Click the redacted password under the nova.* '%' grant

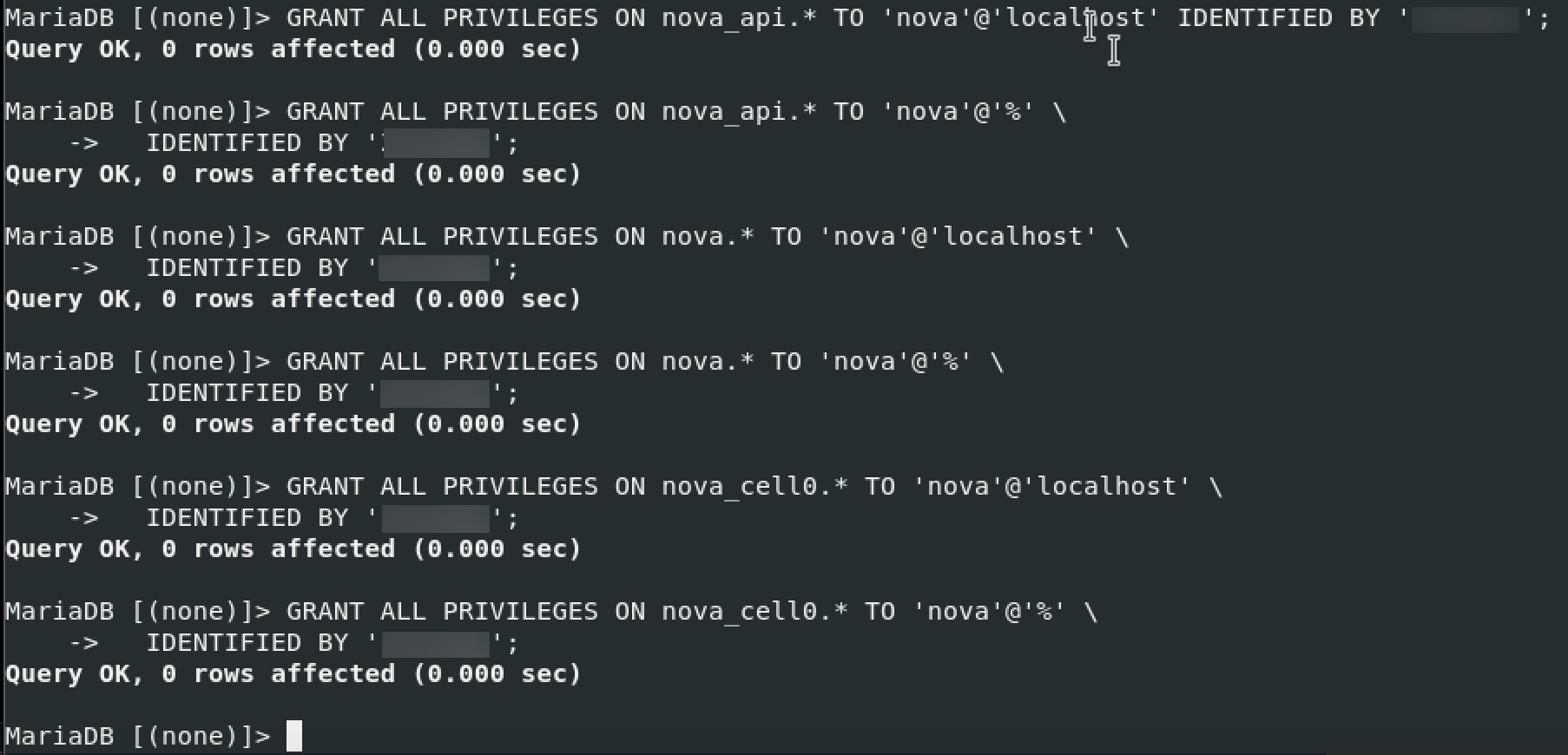[x=435, y=393]
